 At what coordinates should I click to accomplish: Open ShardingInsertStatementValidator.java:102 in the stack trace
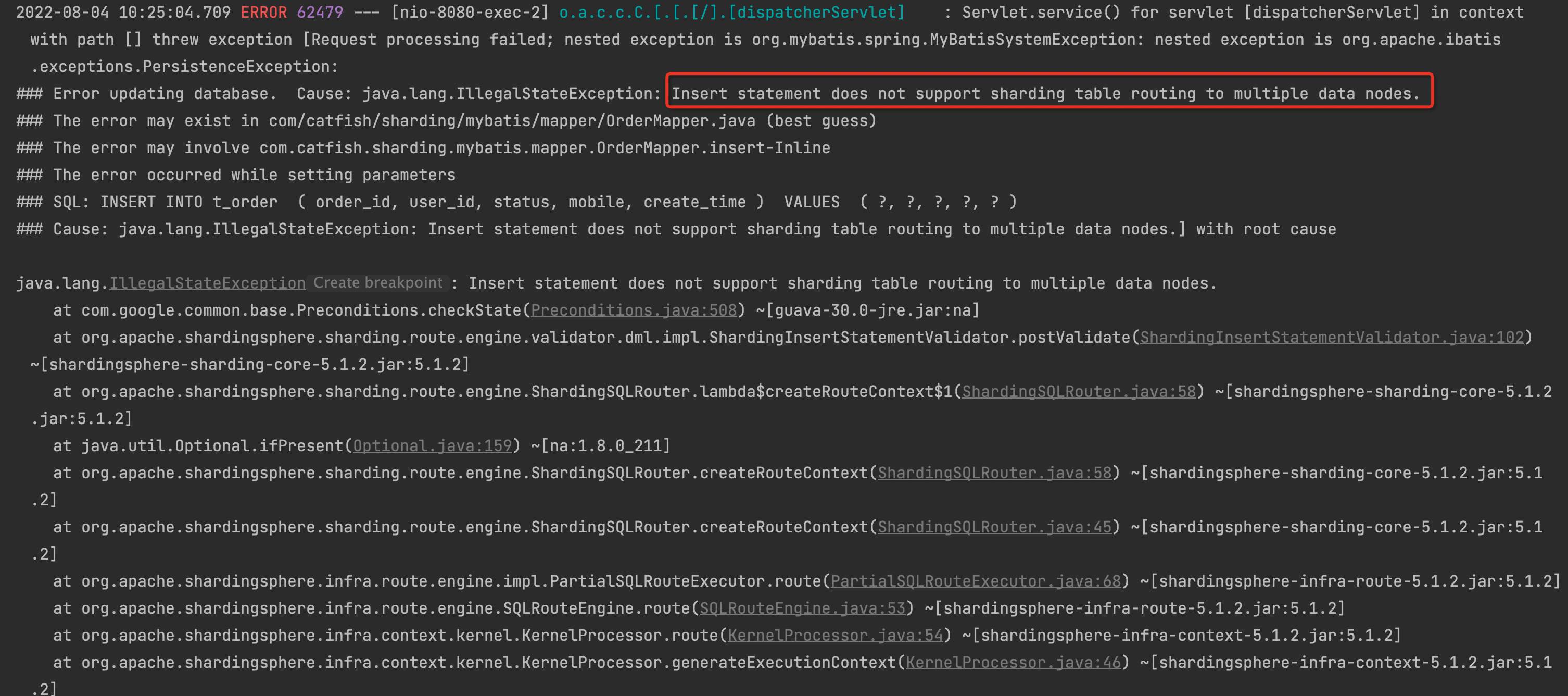point(1333,337)
